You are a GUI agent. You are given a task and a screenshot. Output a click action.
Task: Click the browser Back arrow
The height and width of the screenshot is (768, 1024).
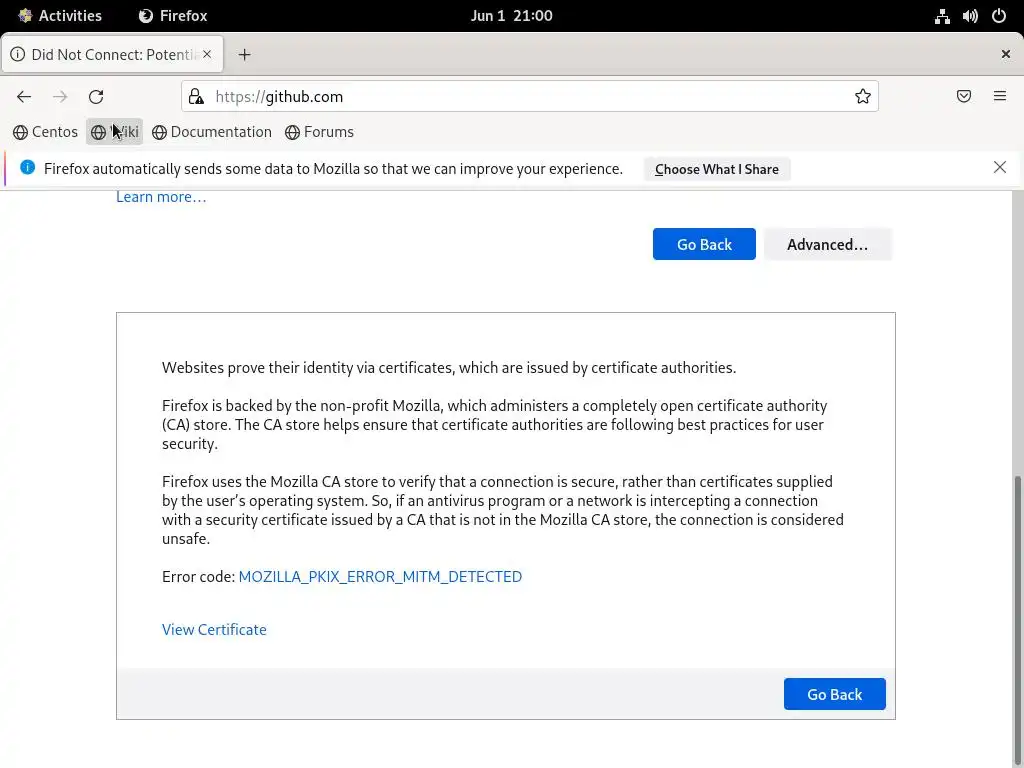pyautogui.click(x=24, y=97)
